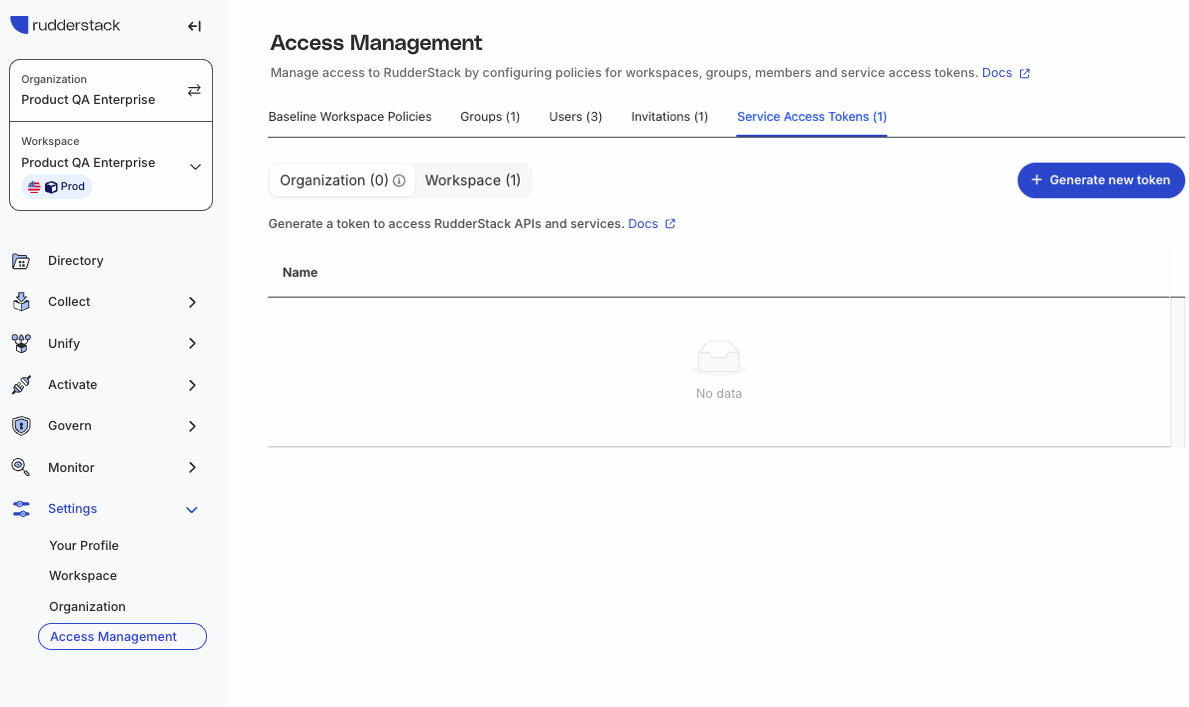Expand the Govern menu chevron
This screenshot has width=1189, height=707.
192,426
